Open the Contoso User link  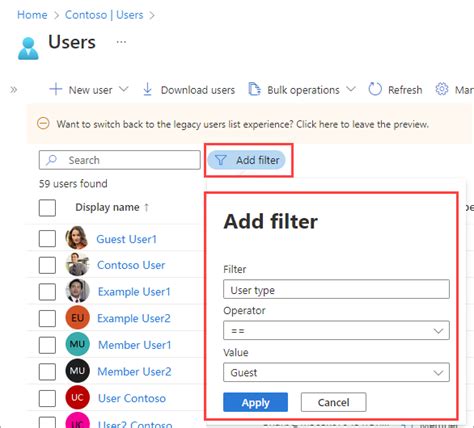pos(131,265)
